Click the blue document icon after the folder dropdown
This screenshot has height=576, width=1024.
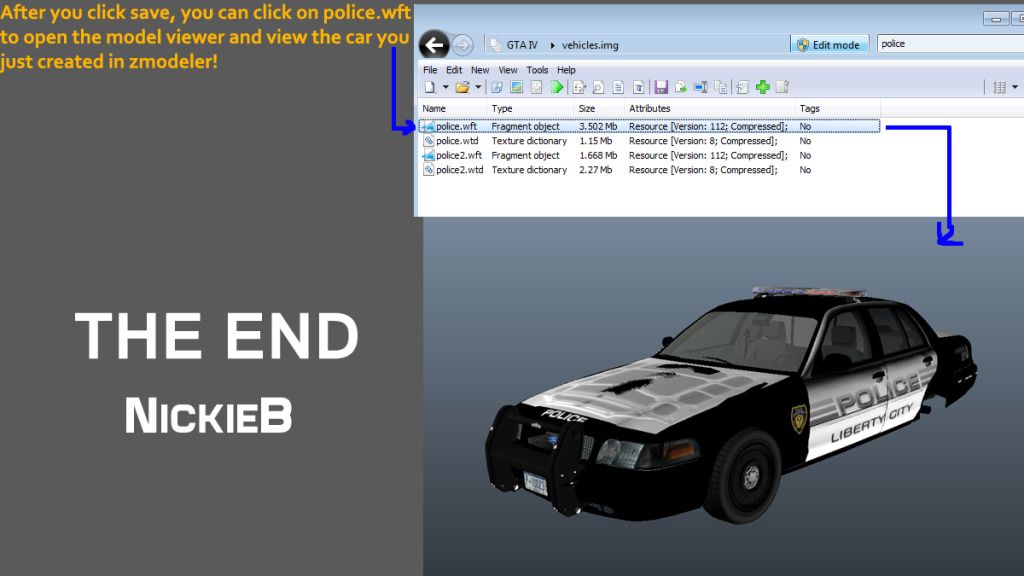(496, 87)
